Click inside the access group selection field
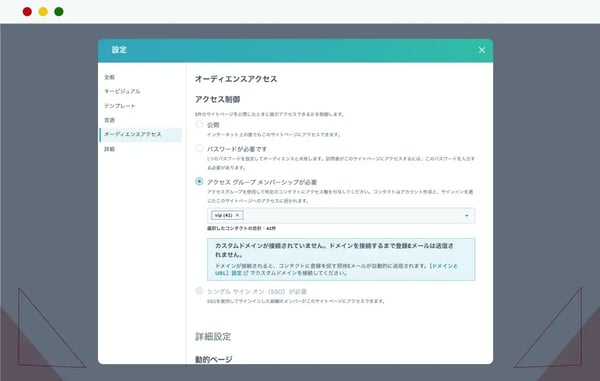This screenshot has width=600, height=381. tap(341, 216)
